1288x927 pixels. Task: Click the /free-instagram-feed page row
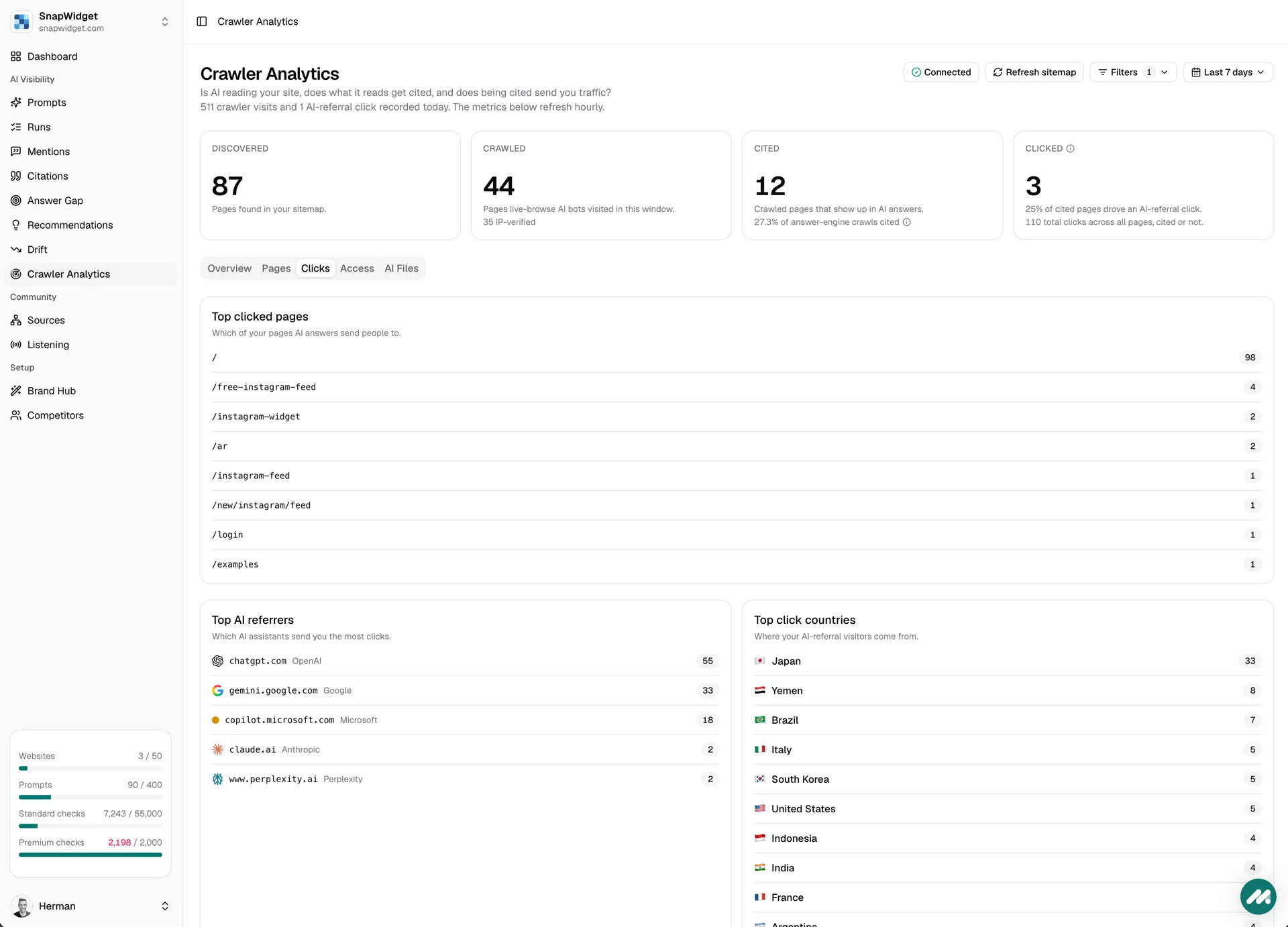pyautogui.click(x=737, y=387)
